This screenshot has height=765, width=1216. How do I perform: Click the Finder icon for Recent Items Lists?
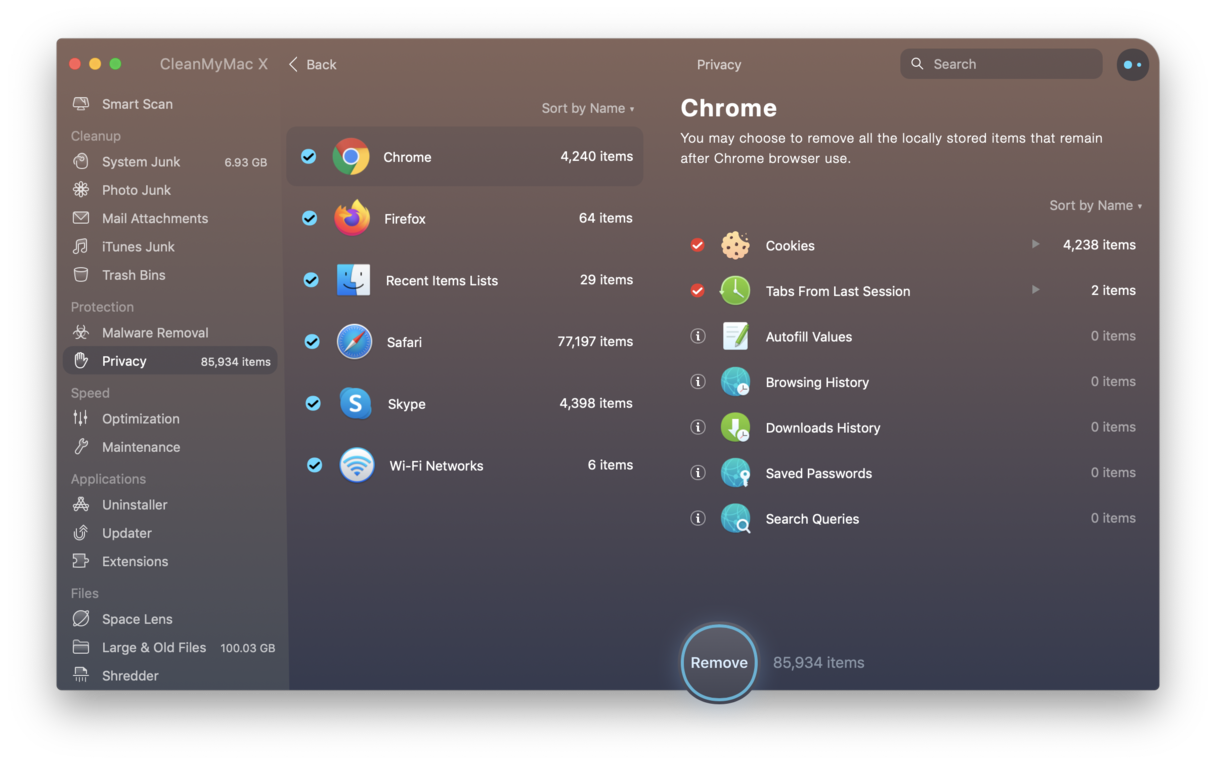pos(353,280)
